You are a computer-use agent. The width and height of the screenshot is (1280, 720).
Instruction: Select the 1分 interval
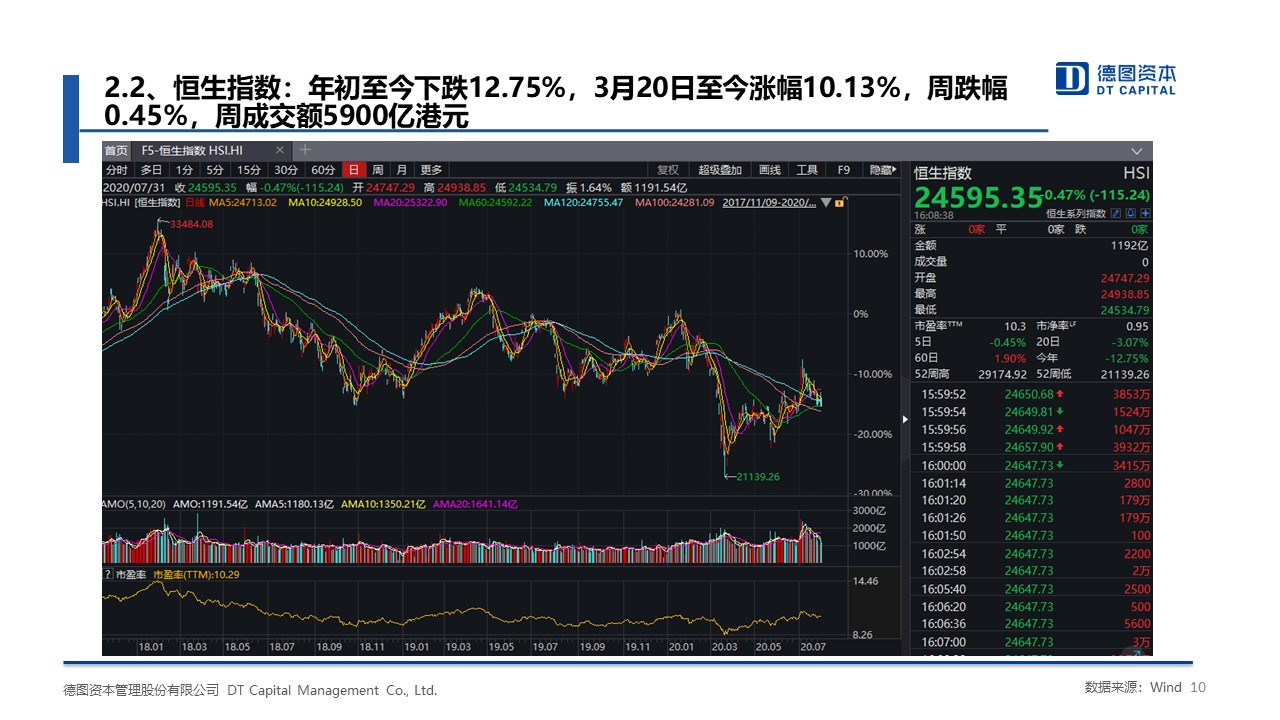pos(185,170)
